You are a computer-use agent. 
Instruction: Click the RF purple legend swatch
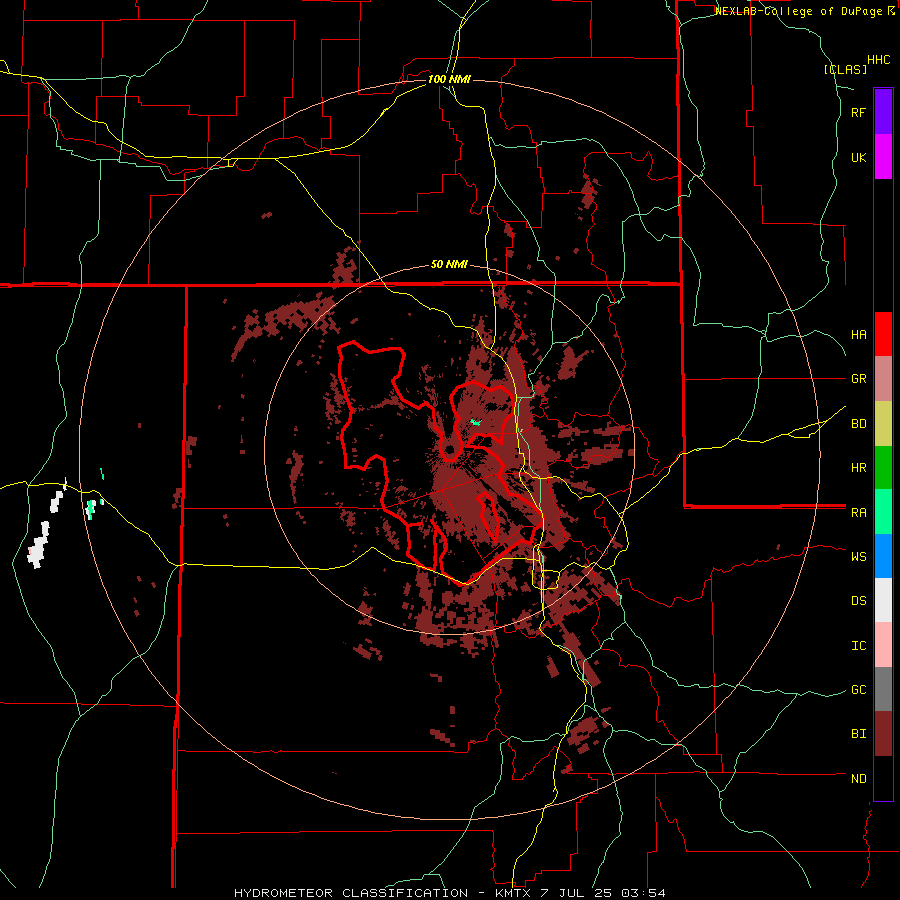click(x=883, y=112)
